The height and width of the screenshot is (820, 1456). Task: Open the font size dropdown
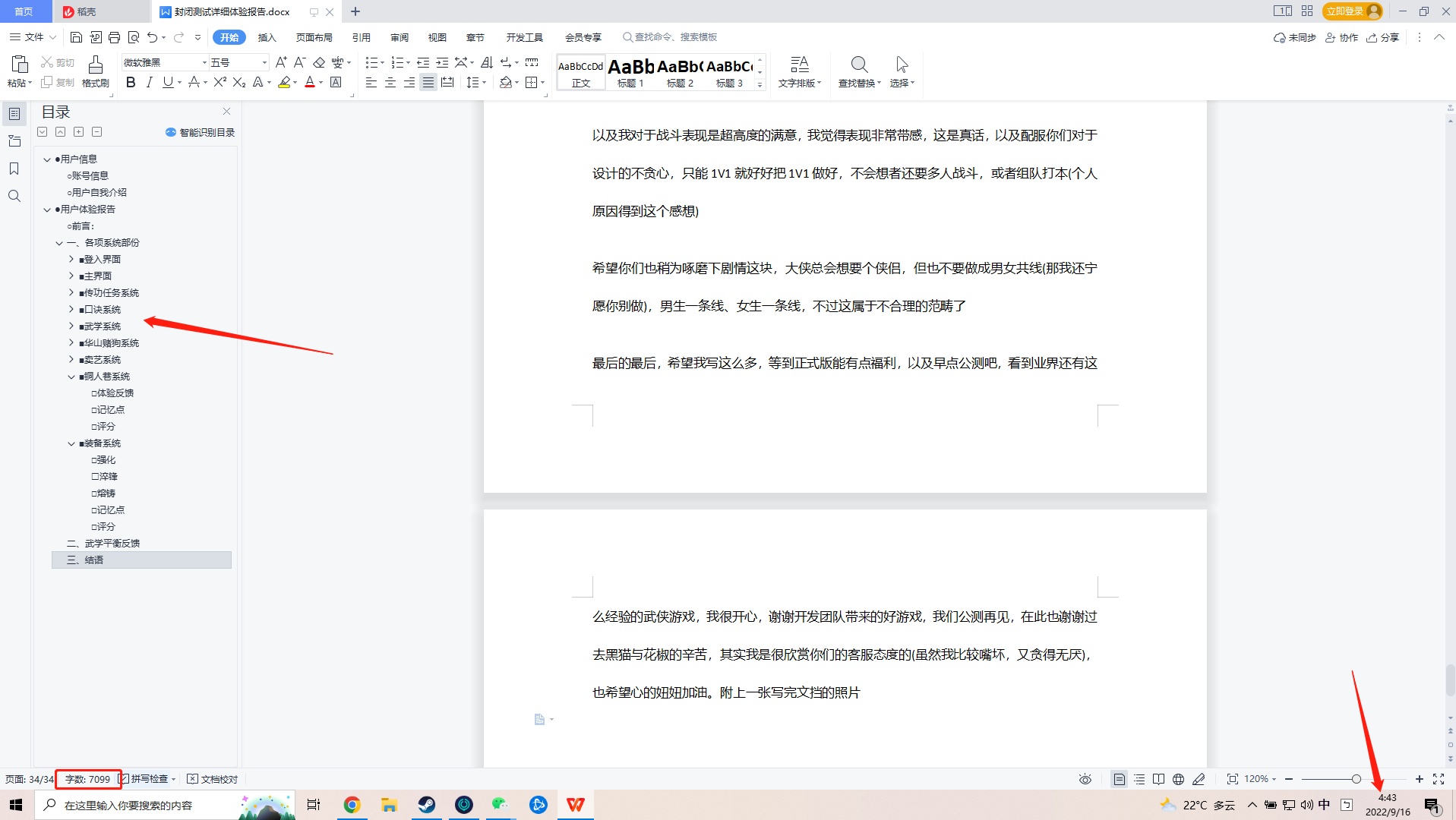(x=264, y=62)
